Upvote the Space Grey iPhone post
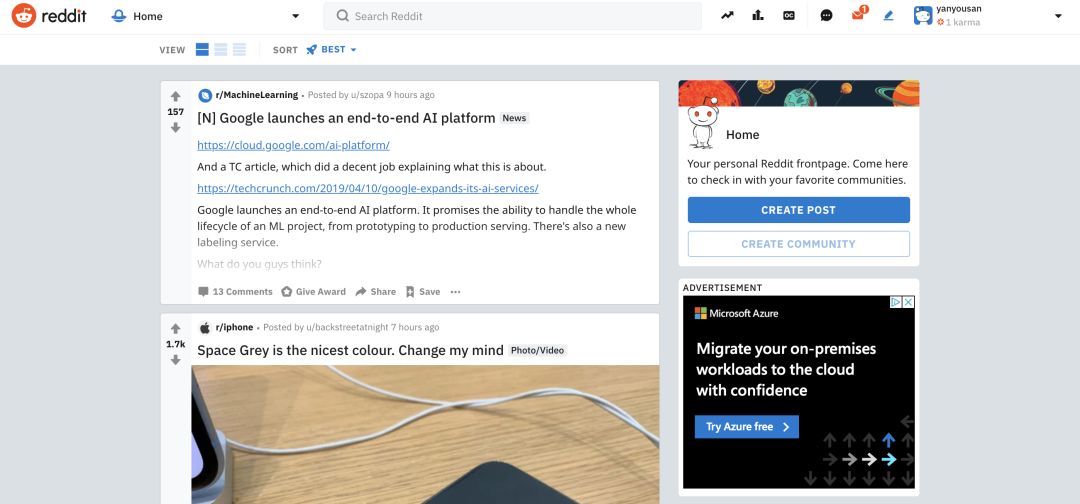 175,328
